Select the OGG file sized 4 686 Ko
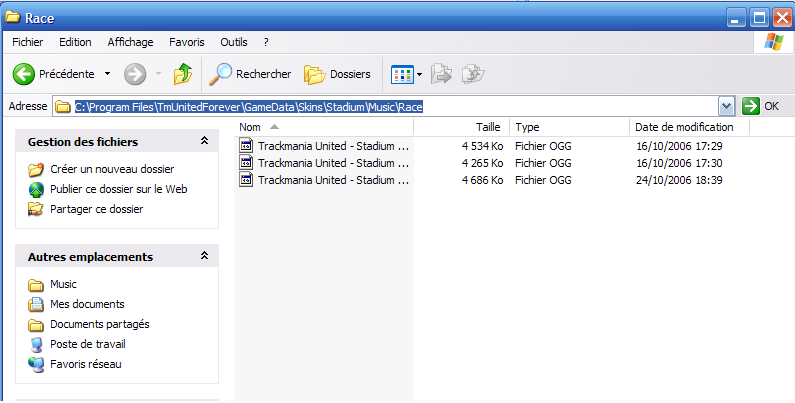The height and width of the screenshot is (403, 795). [333, 180]
